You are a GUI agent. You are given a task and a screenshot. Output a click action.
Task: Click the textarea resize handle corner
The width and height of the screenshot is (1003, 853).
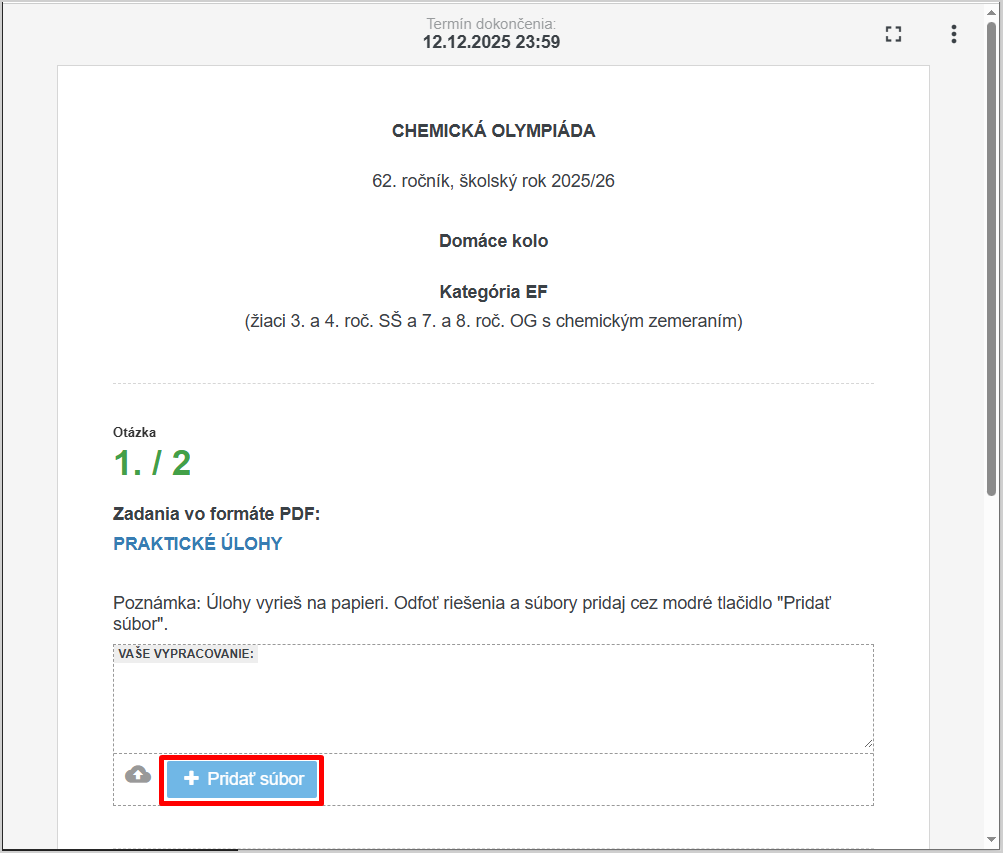tap(868, 743)
